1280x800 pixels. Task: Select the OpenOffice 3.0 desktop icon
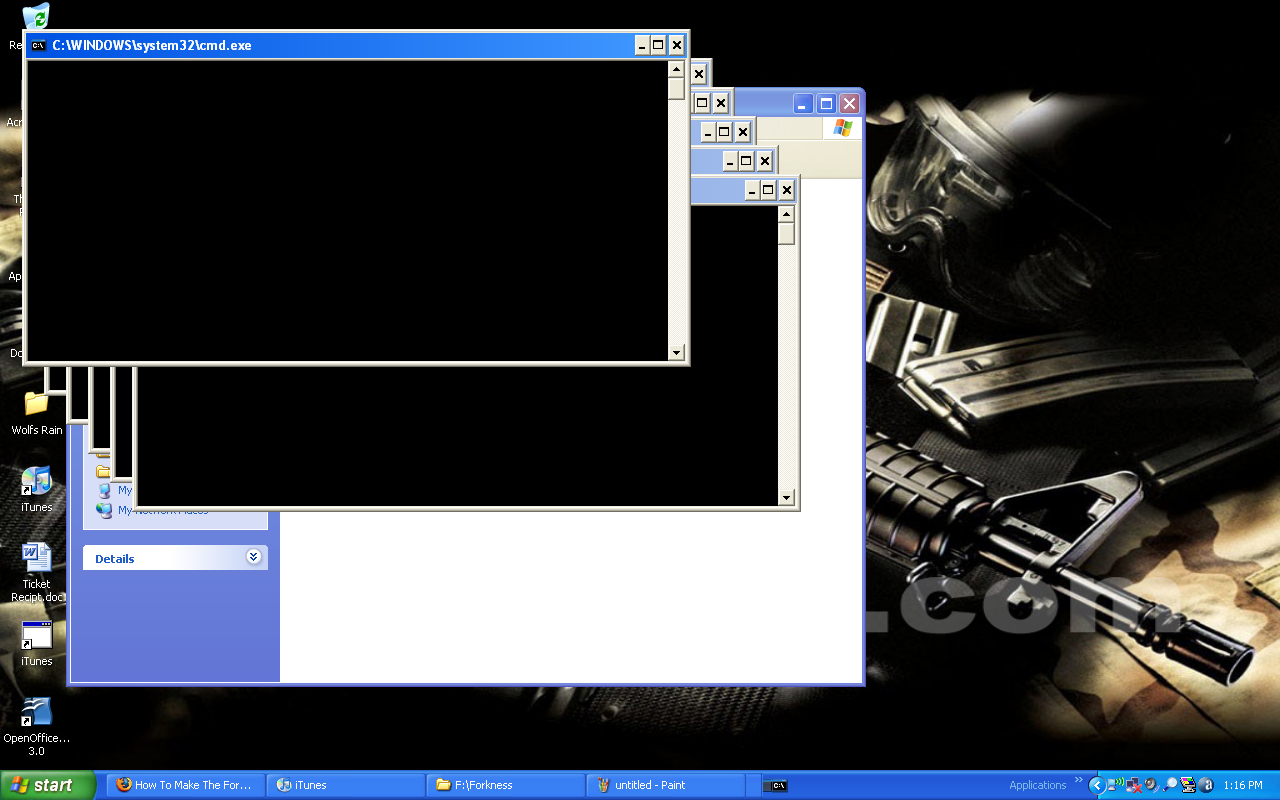click(x=36, y=712)
